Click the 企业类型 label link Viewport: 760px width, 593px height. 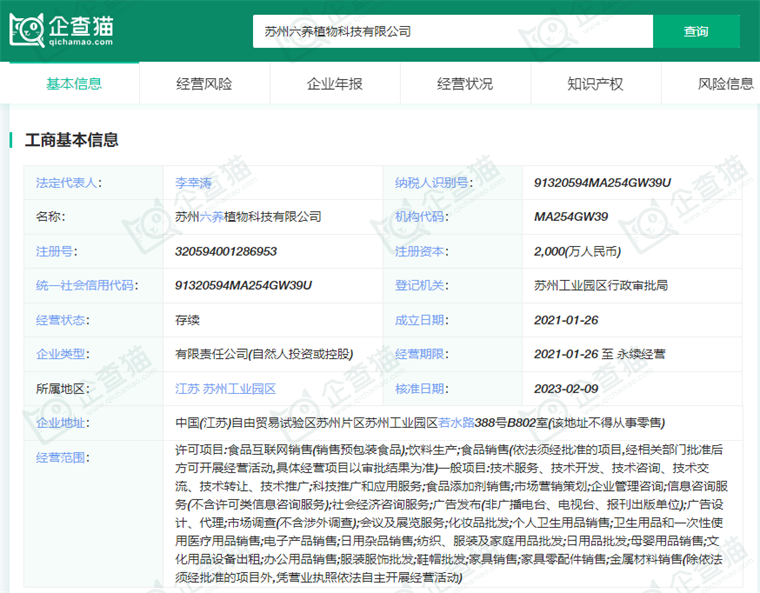click(x=60, y=354)
